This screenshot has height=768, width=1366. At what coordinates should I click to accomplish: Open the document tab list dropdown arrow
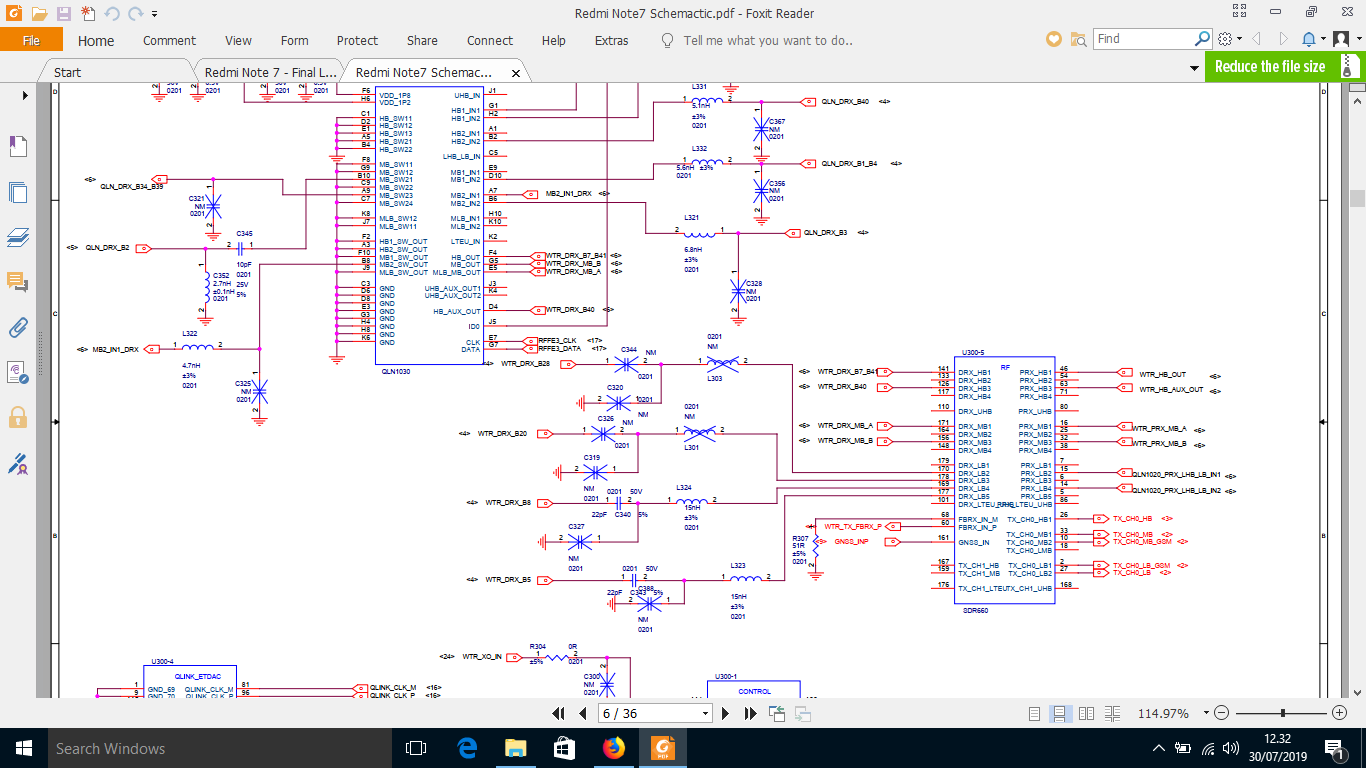pos(1195,69)
